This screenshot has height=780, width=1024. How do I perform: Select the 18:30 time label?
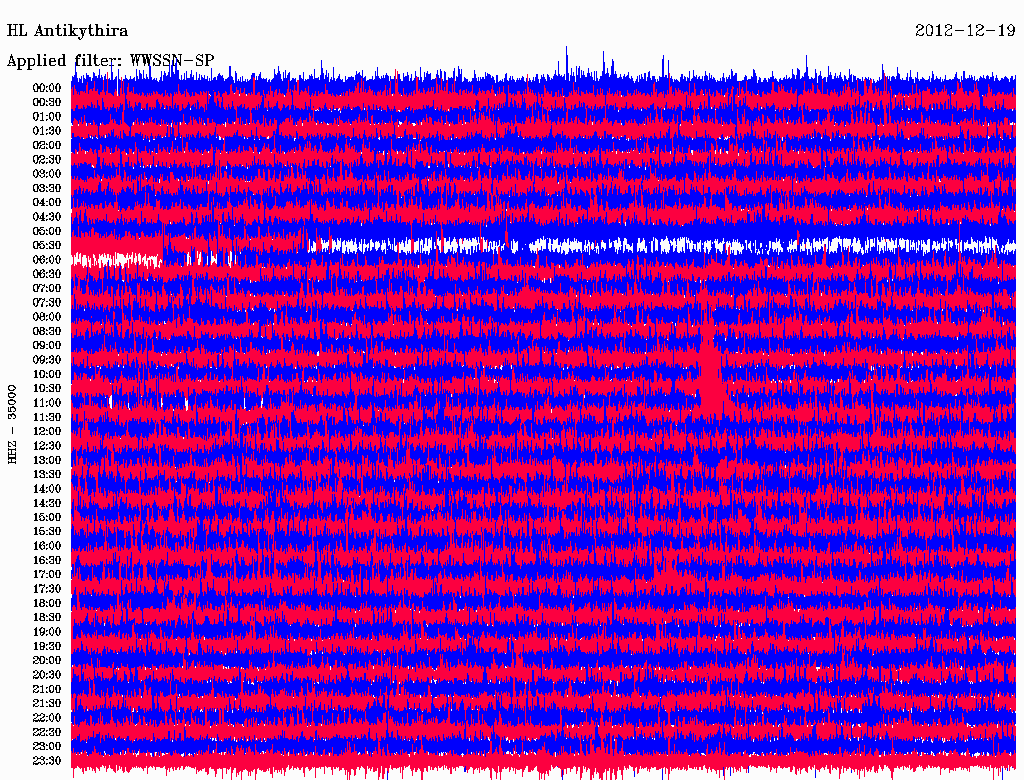point(47,617)
